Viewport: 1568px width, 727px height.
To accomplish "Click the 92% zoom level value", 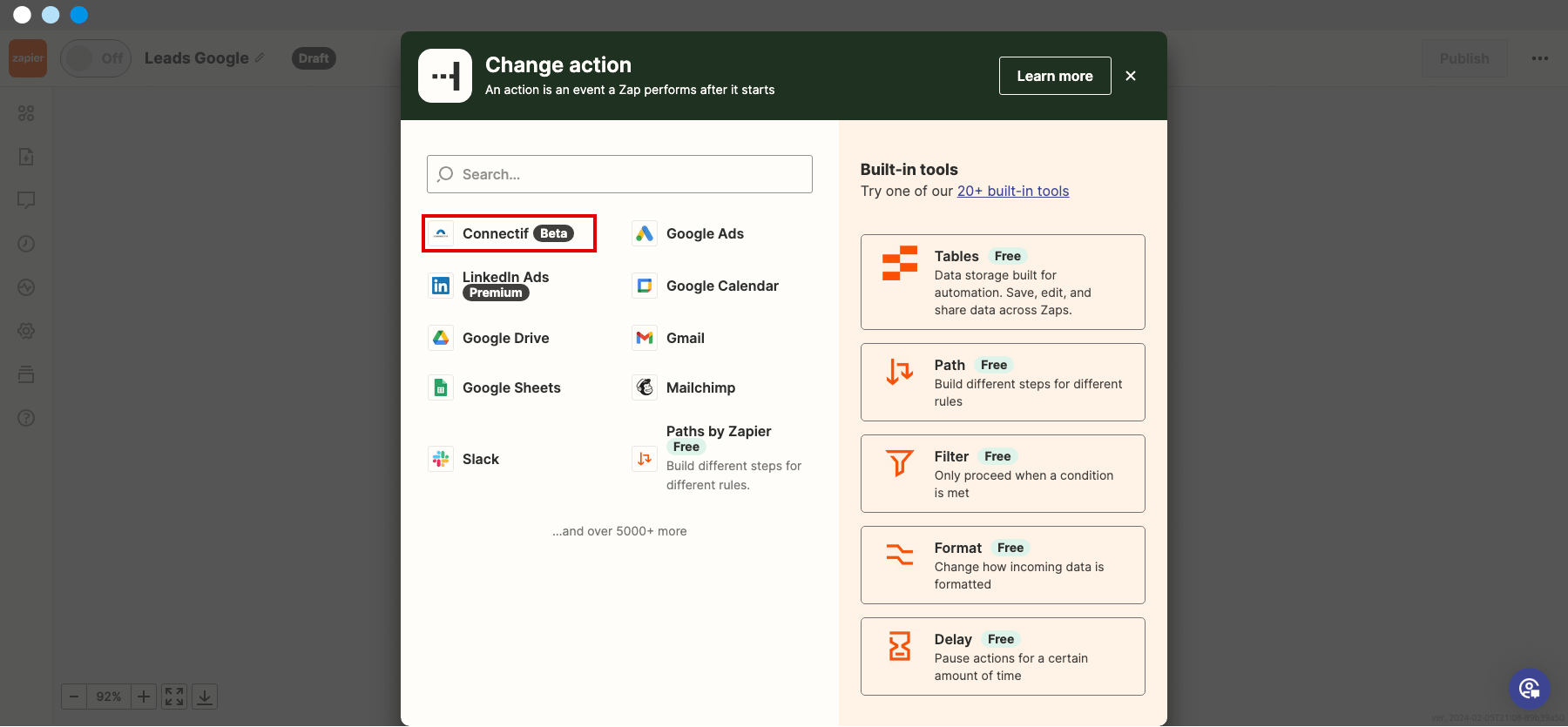I will [x=109, y=697].
